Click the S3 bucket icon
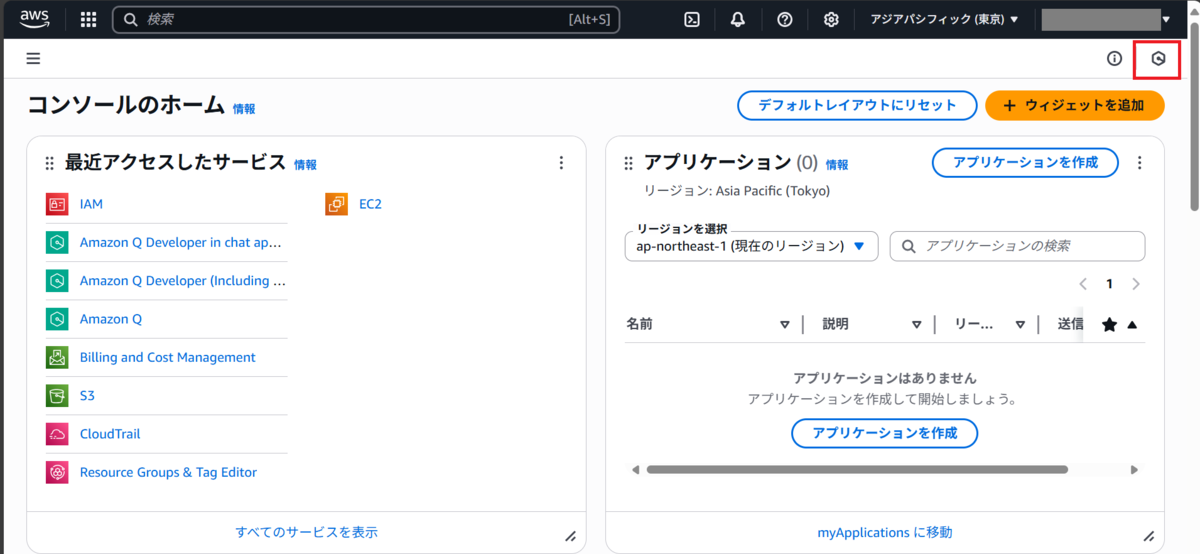Image resolution: width=1200 pixels, height=554 pixels. pyautogui.click(x=57, y=396)
